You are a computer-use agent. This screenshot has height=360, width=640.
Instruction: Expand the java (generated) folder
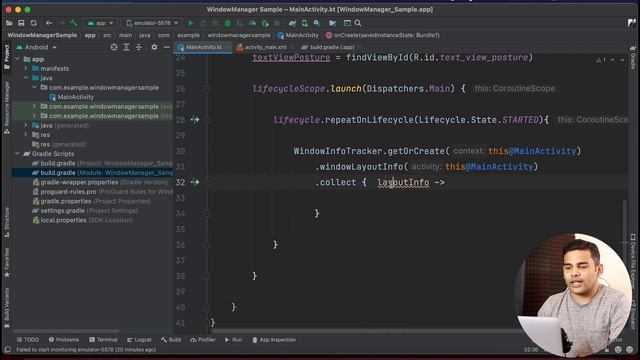[x=26, y=125]
